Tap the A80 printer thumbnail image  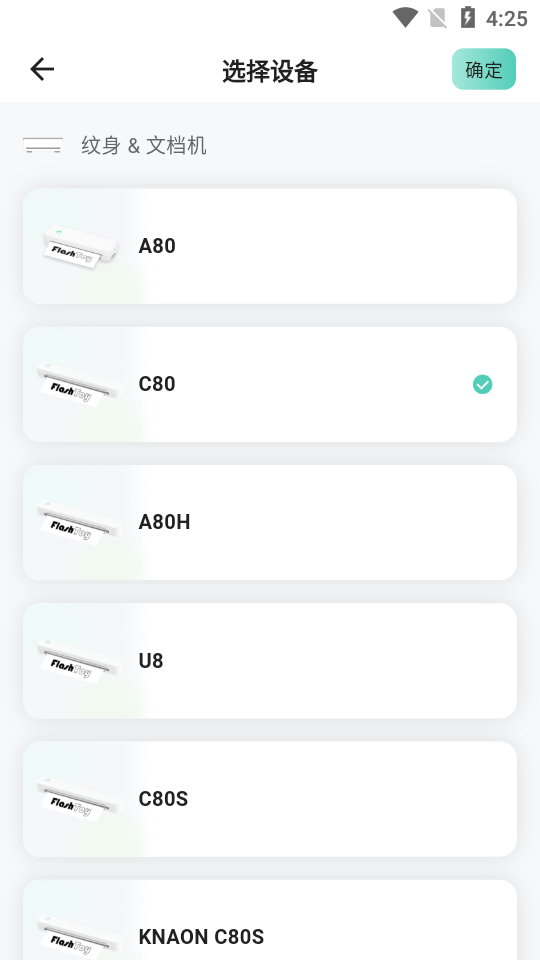[80, 246]
